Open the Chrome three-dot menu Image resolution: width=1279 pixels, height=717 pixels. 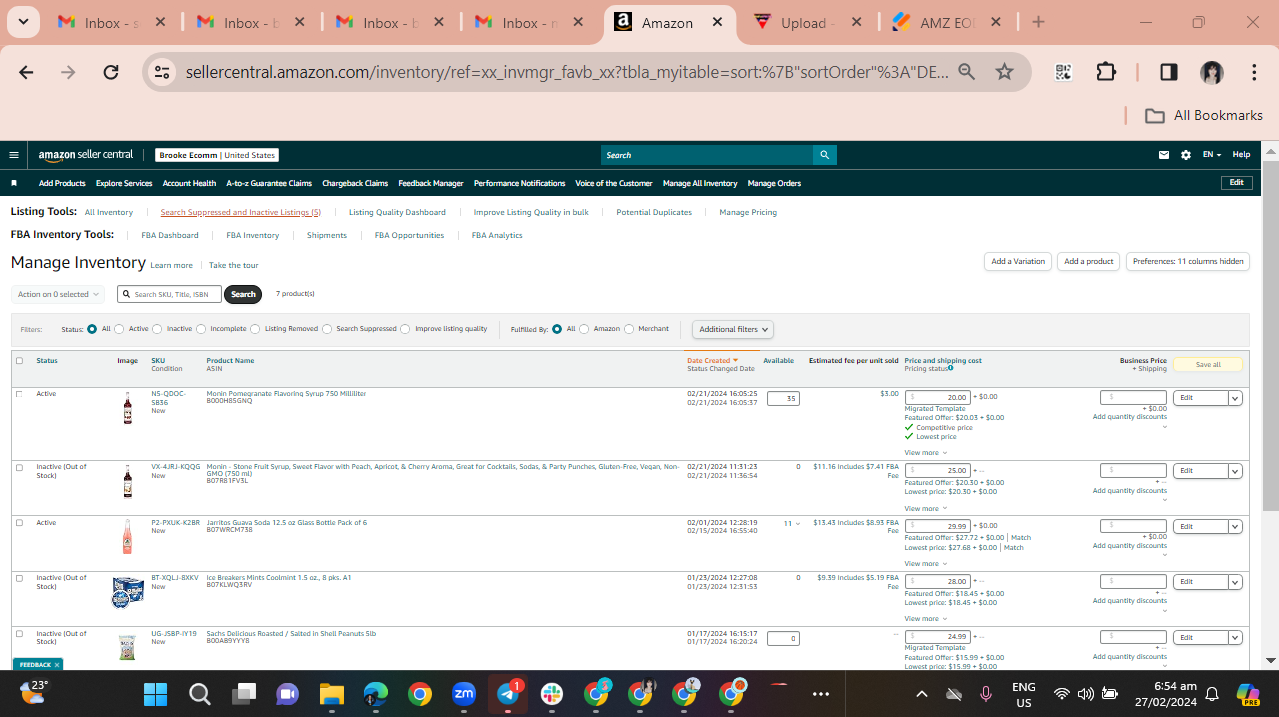pos(1254,72)
